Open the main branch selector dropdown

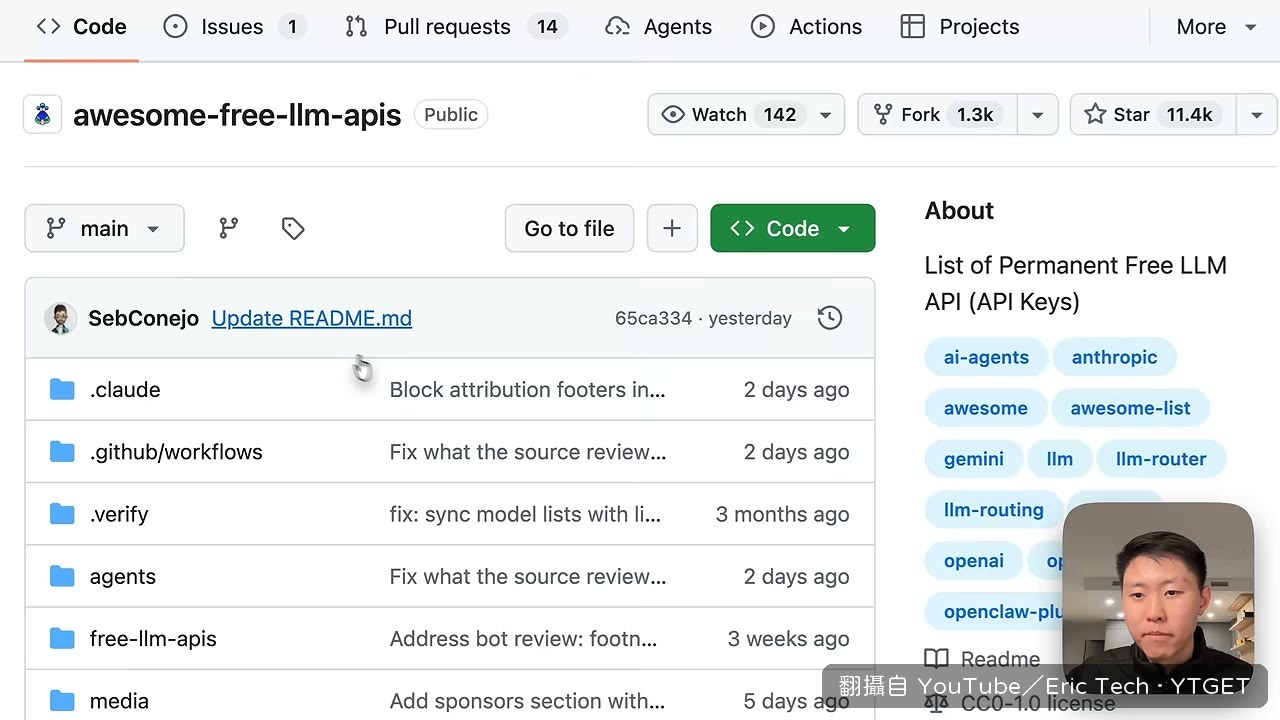(x=104, y=228)
